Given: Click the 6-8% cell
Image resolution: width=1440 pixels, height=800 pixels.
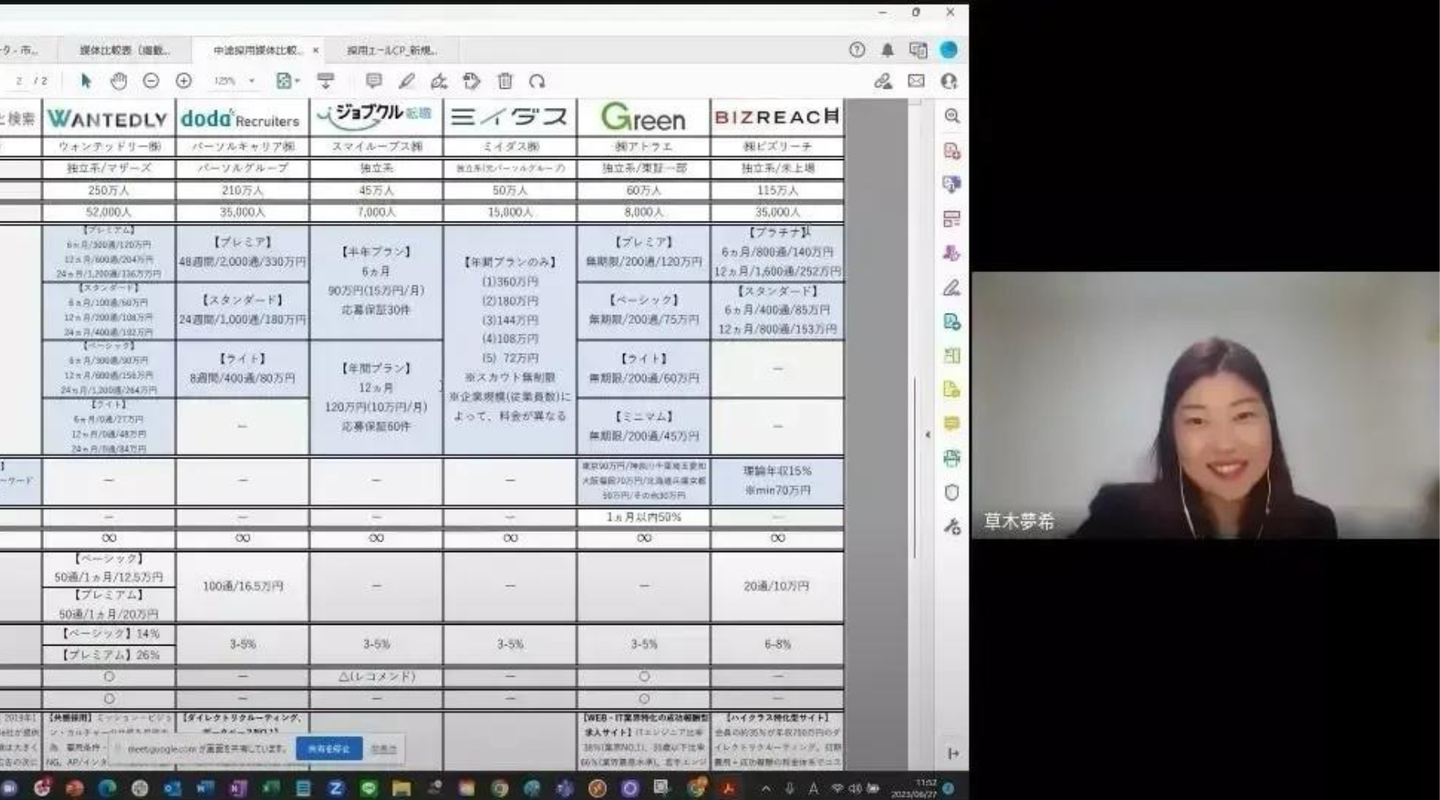Looking at the screenshot, I should 777,645.
